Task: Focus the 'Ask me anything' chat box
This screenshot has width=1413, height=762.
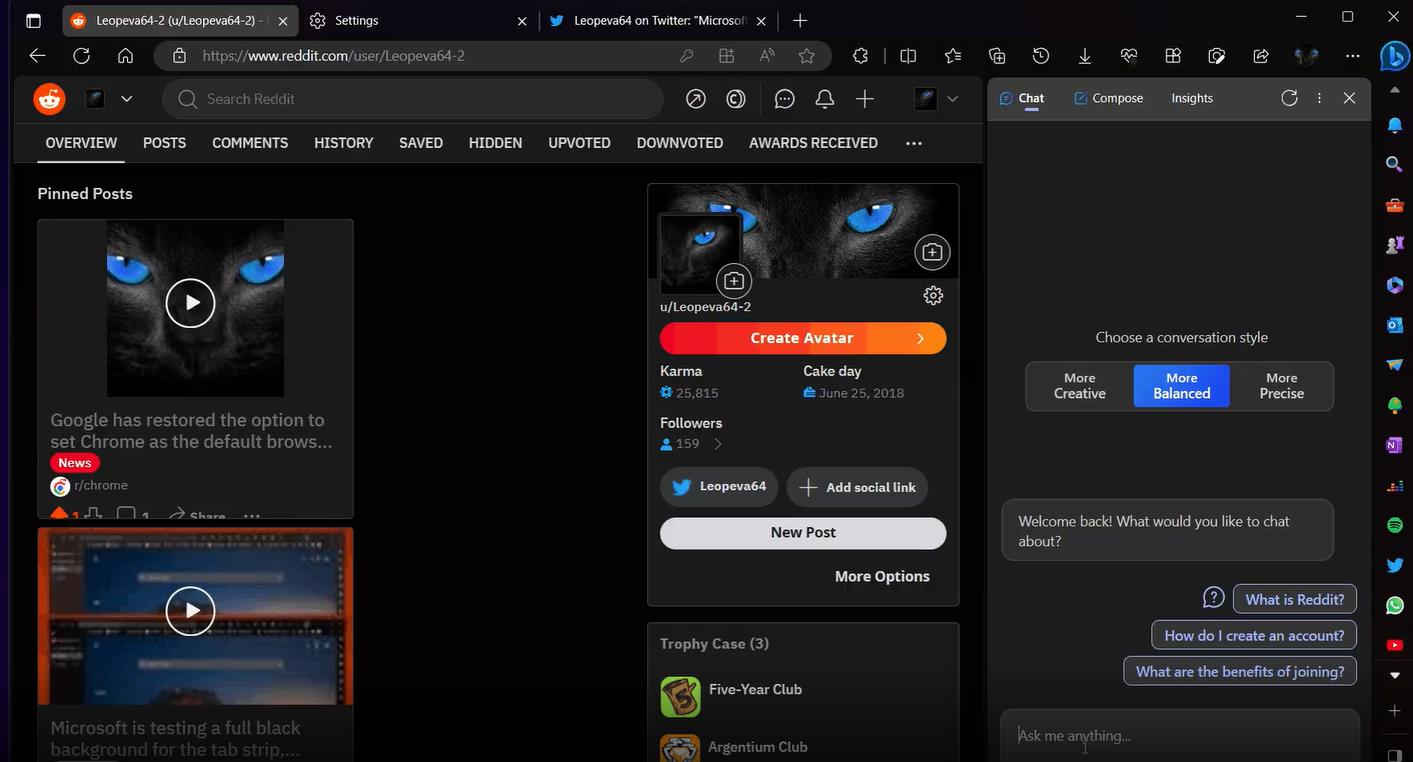Action: point(1180,736)
